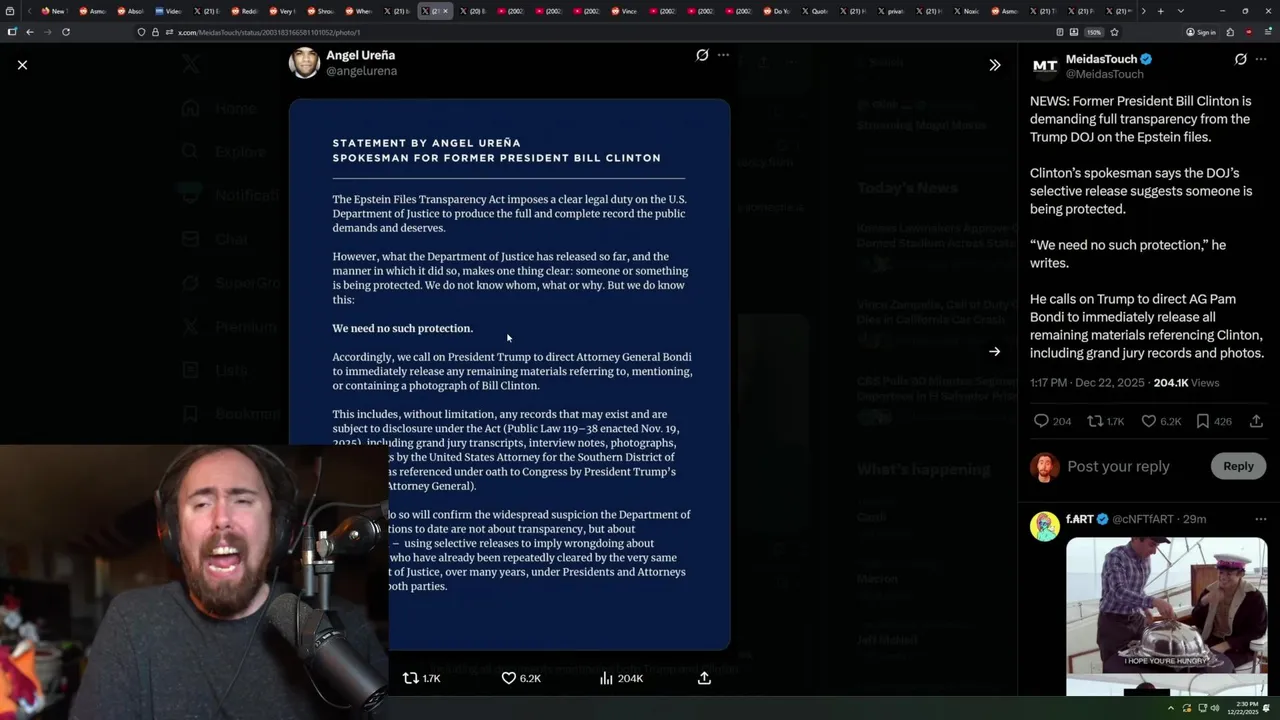Go back with browser back arrow
This screenshot has height=720, width=1280.
[x=30, y=32]
